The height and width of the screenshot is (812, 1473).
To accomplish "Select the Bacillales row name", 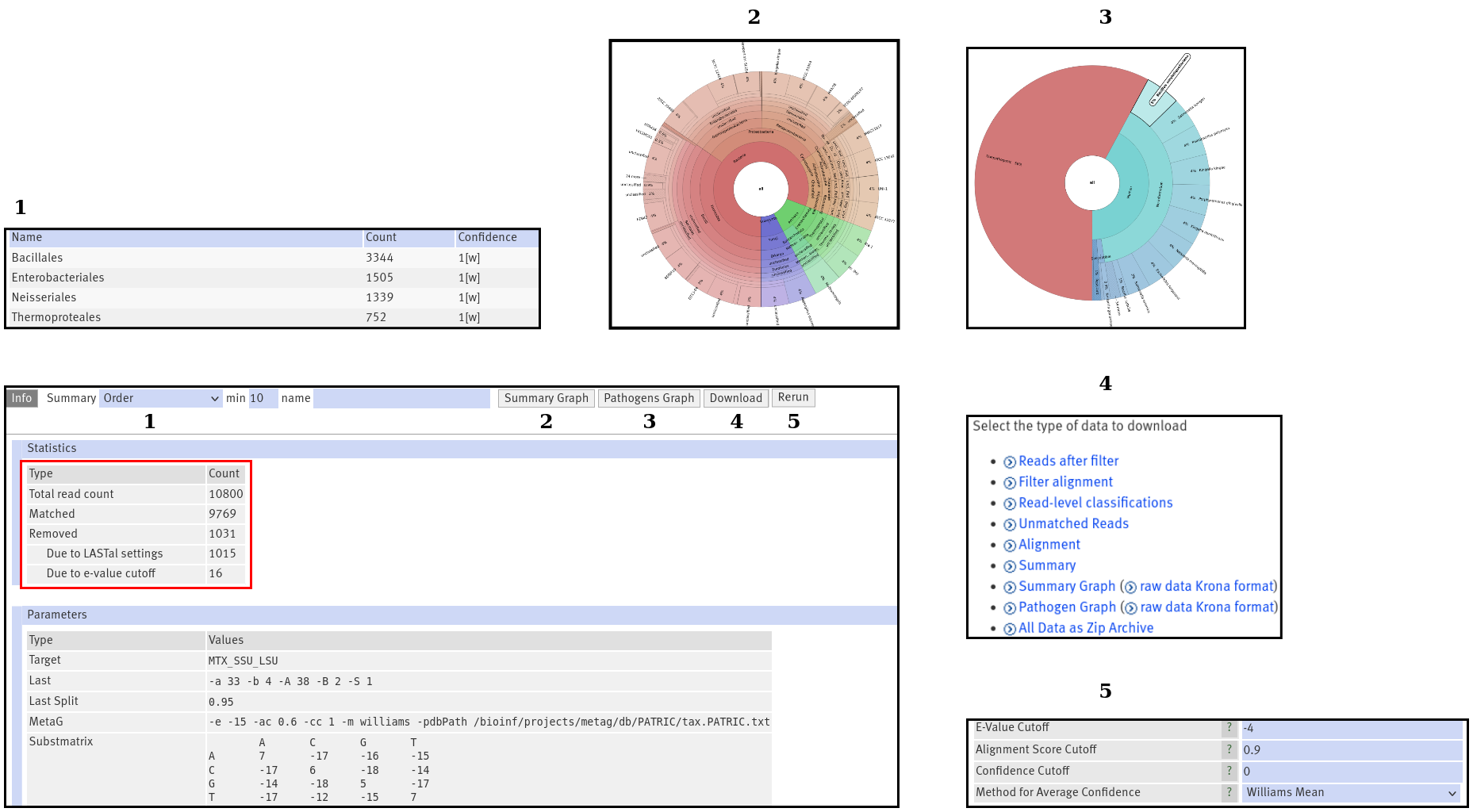I will [37, 258].
